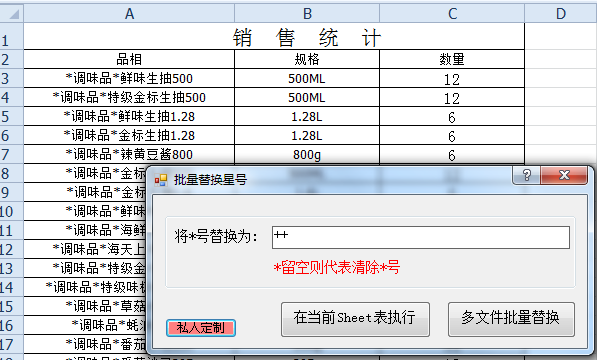
Task: Select column C header
Action: click(452, 14)
